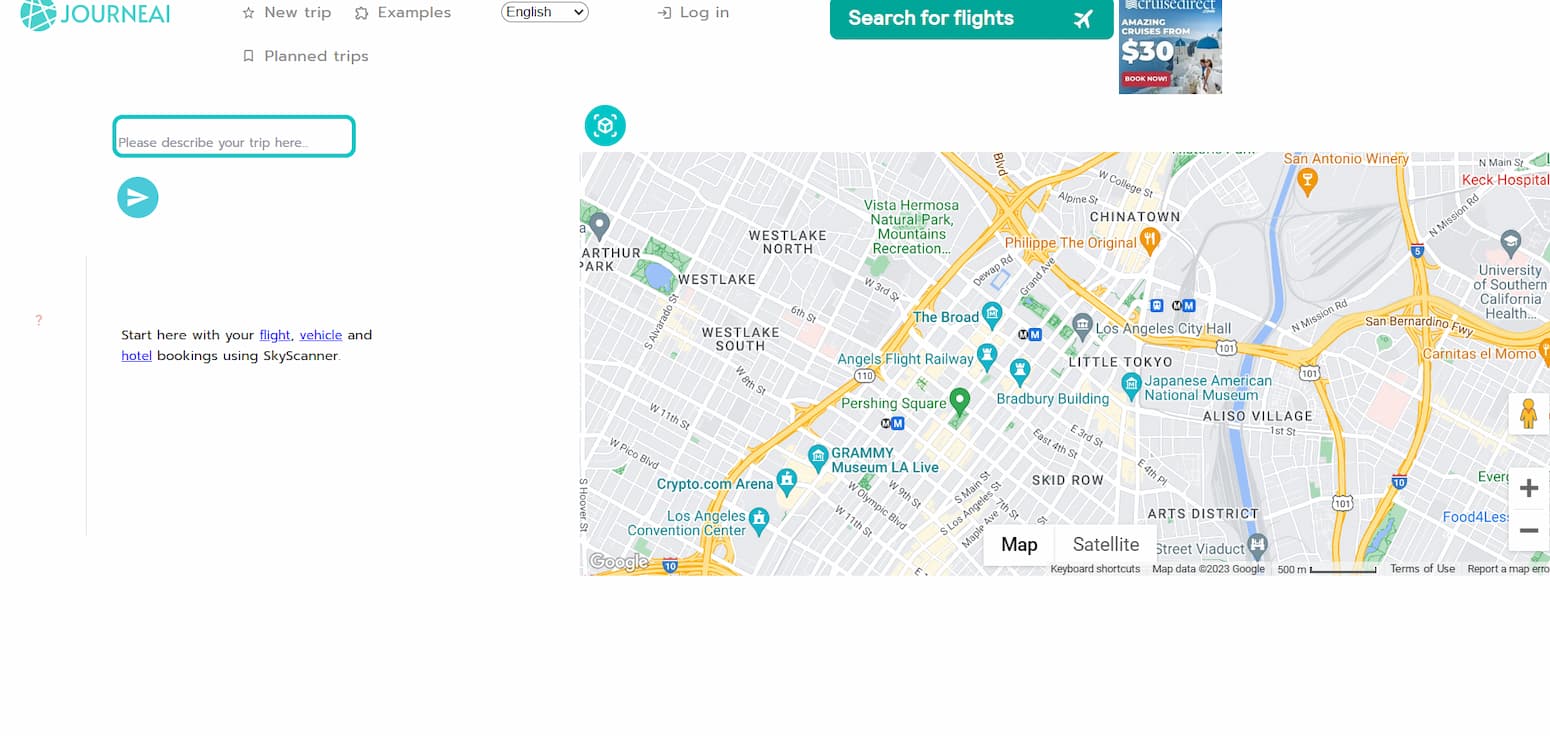The height and width of the screenshot is (736, 1550).
Task: Open the map Terms of Use link
Action: pyautogui.click(x=1422, y=569)
